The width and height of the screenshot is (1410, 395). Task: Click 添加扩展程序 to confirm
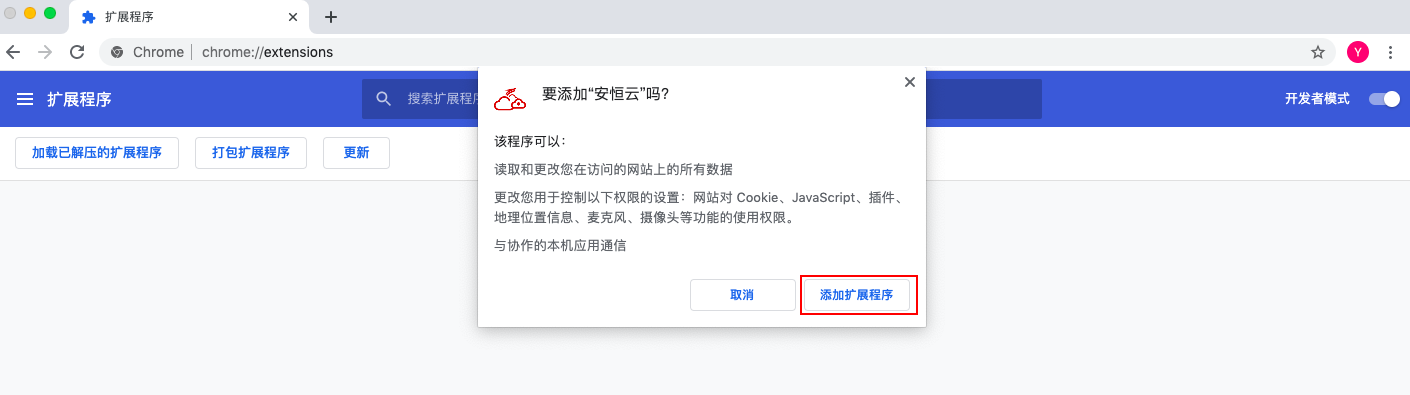856,295
